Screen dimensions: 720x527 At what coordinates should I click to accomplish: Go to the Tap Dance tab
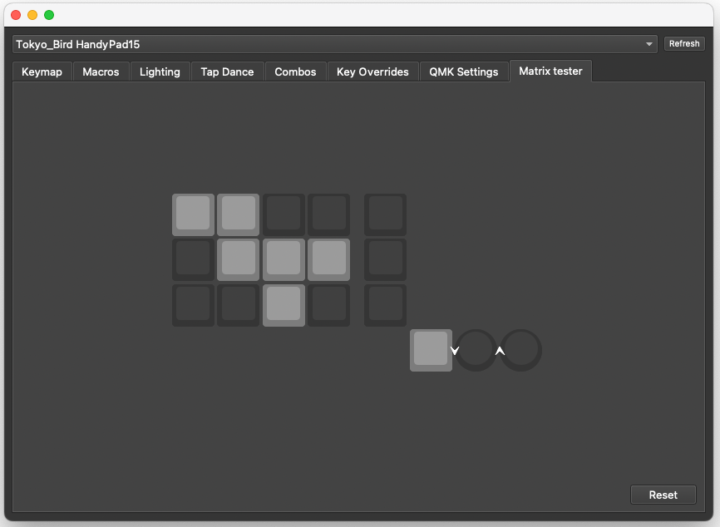(x=227, y=72)
